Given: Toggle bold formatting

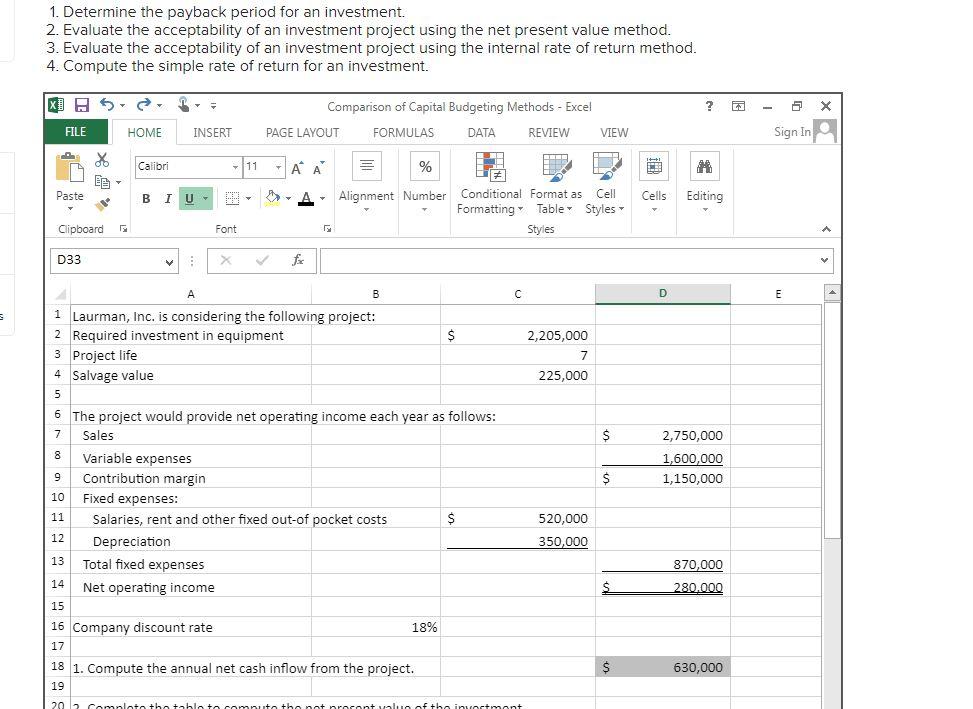Looking at the screenshot, I should (146, 198).
